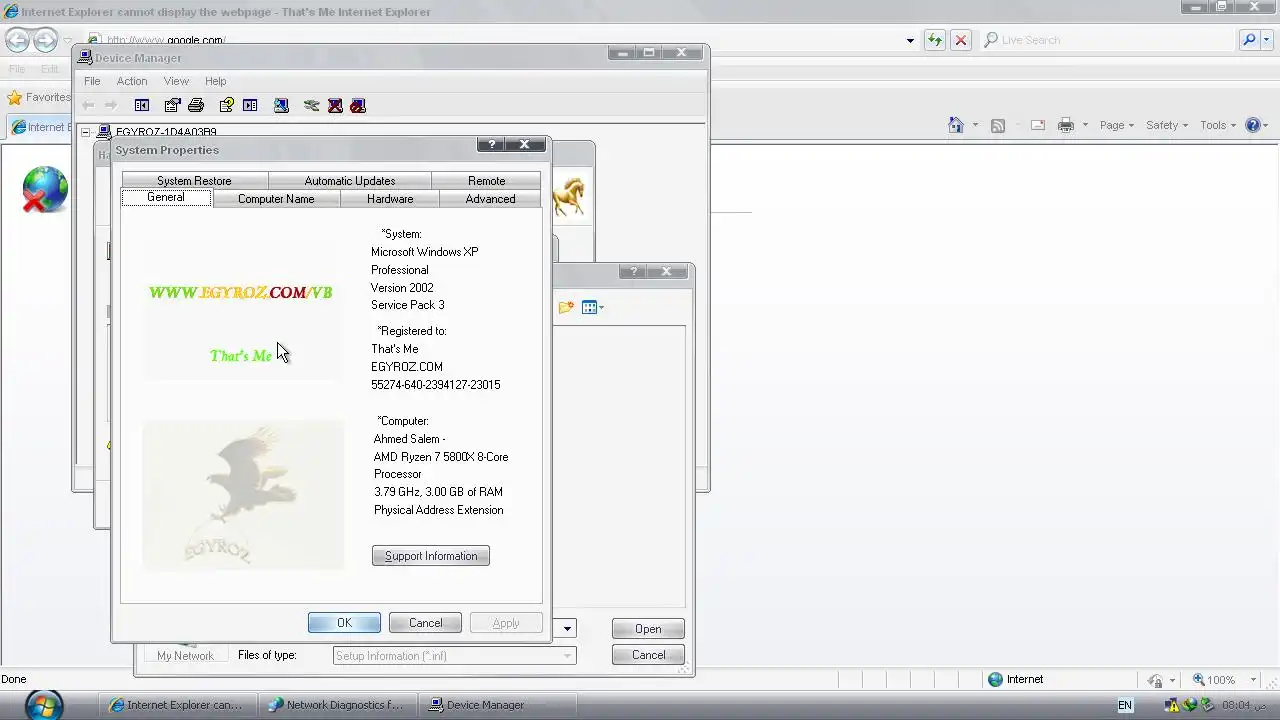Open the View menu in Device Manager
This screenshot has height=720, width=1280.
(176, 81)
